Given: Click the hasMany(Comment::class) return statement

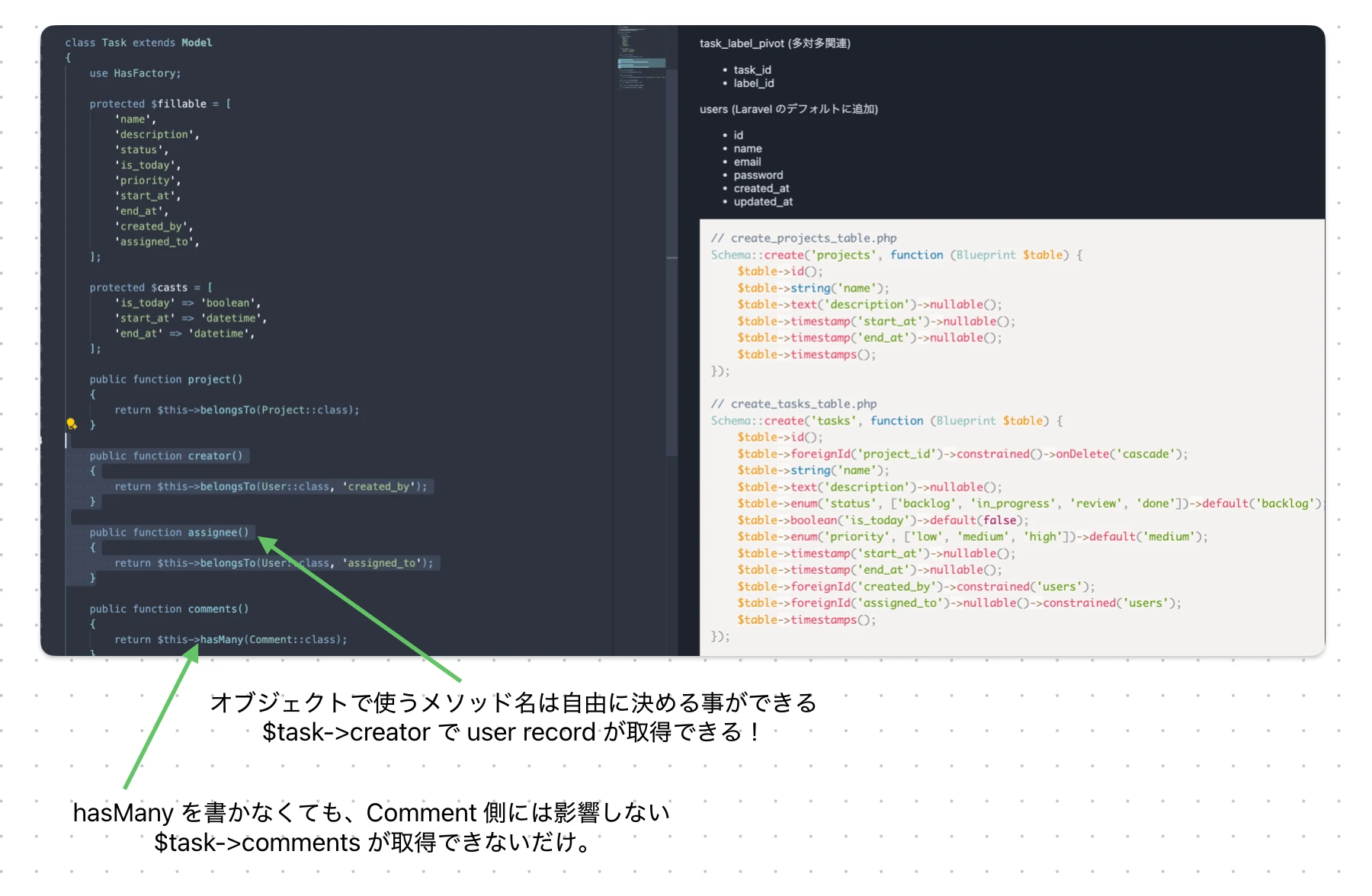Looking at the screenshot, I should point(230,639).
